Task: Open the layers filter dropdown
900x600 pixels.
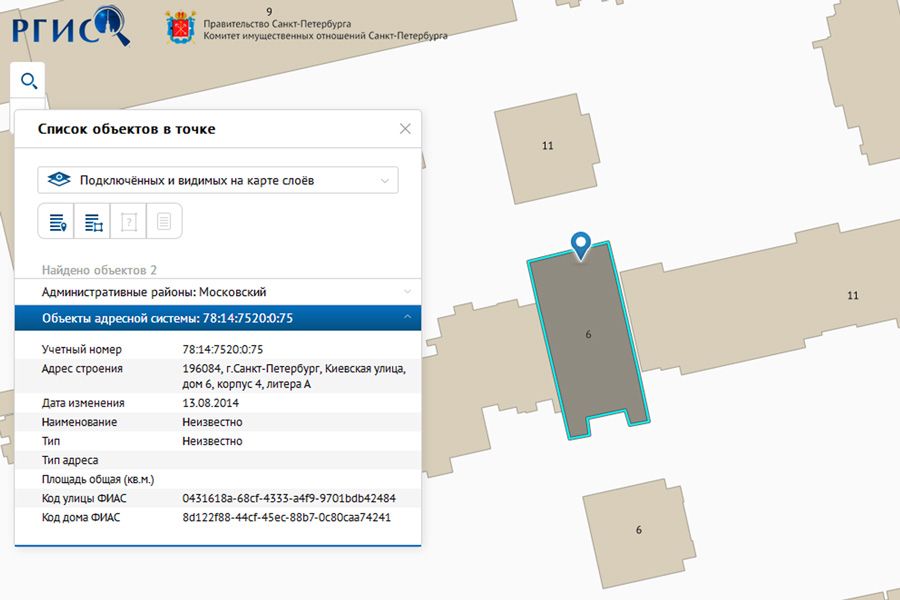Action: 218,180
